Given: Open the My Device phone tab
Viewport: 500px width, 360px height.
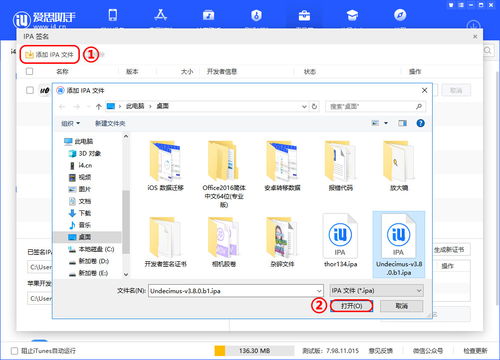Looking at the screenshot, I should click(x=113, y=15).
